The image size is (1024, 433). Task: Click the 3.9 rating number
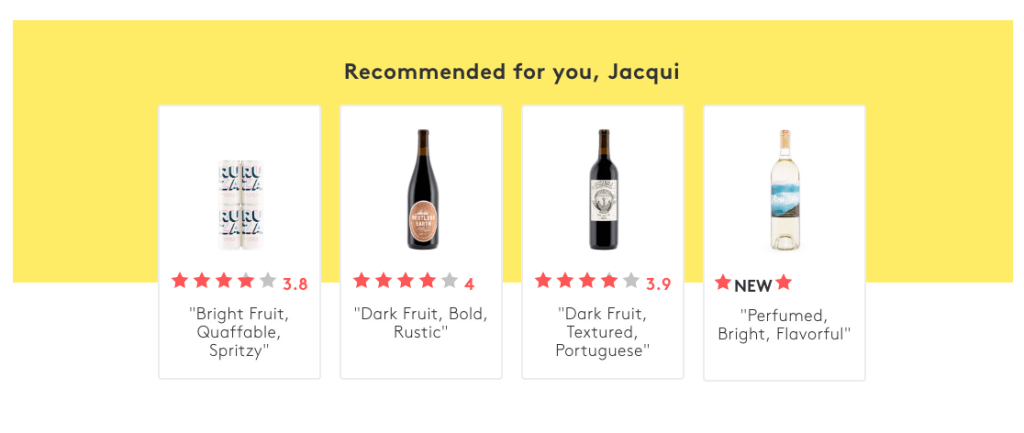(658, 284)
